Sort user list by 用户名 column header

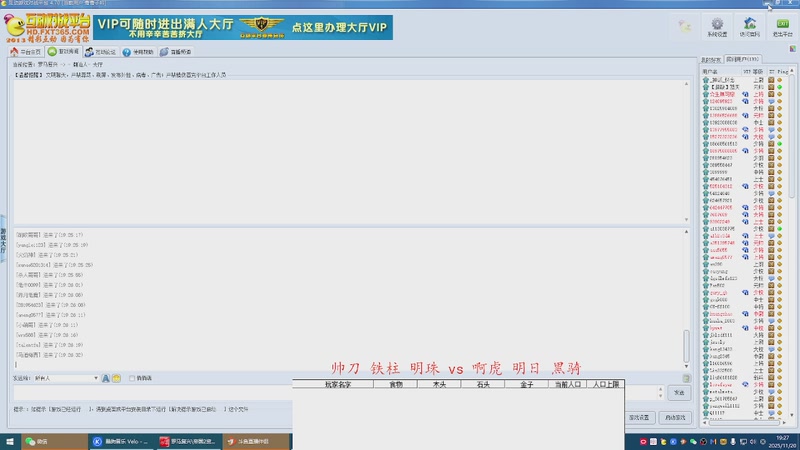(x=721, y=72)
